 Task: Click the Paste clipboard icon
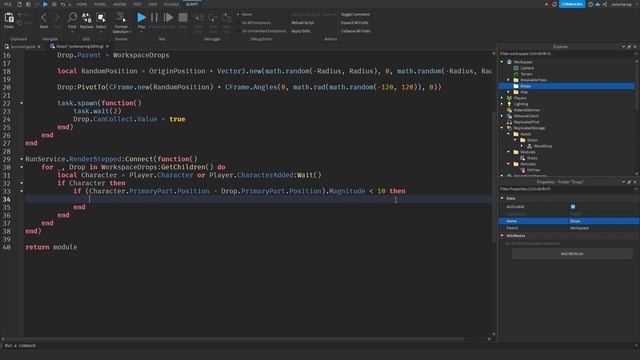tap(9, 18)
